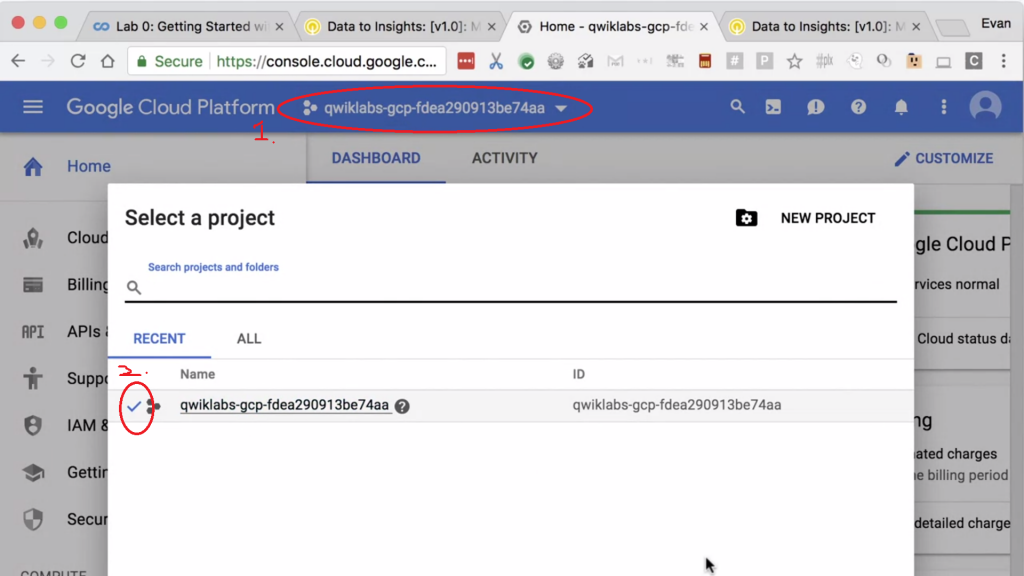Open Chrome three-dot menu
This screenshot has width=1024, height=576.
tap(1004, 61)
